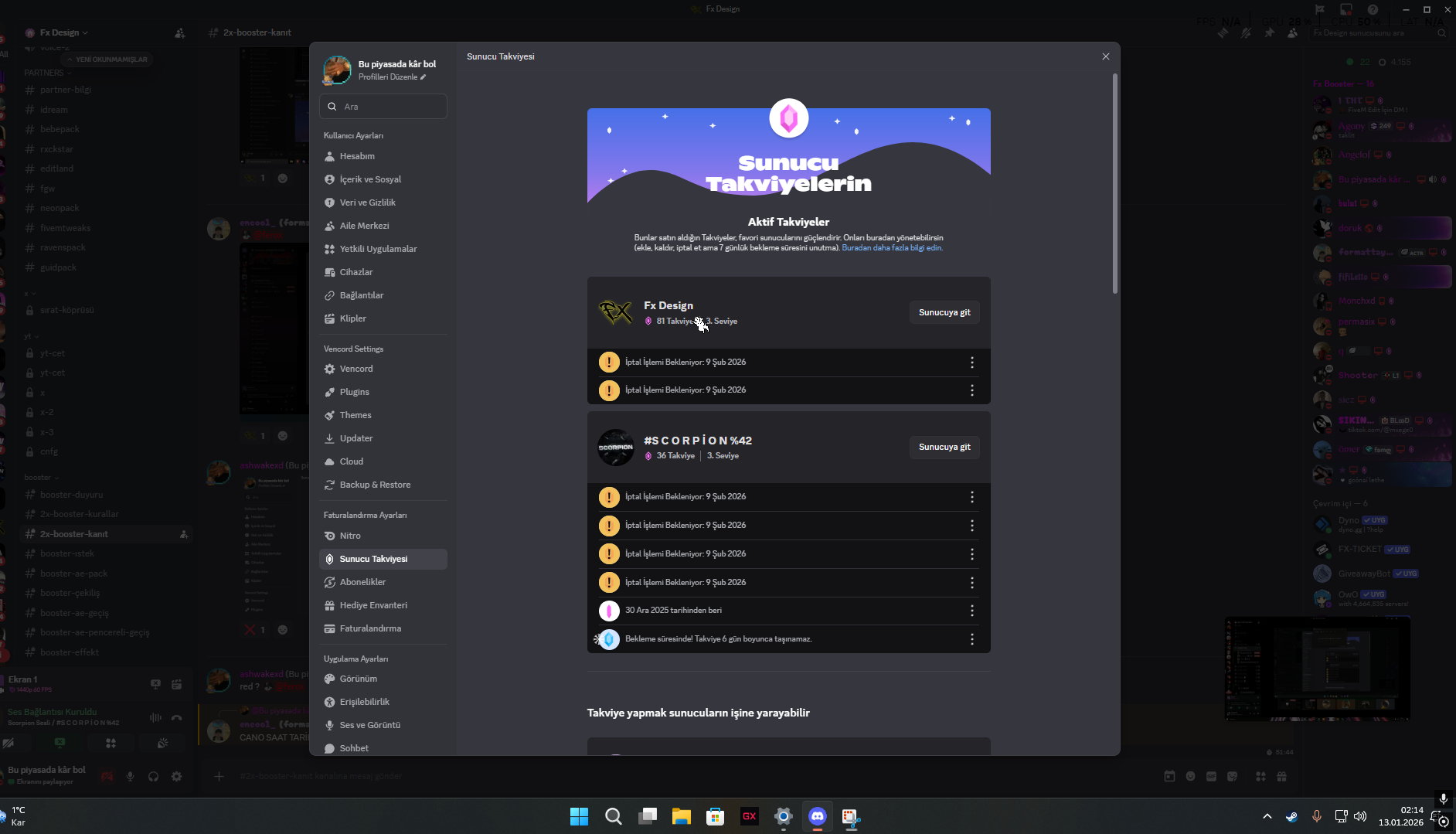Go to the Fx Design server via Sunucuya git
Screen dimensions: 1456x834
point(944,312)
